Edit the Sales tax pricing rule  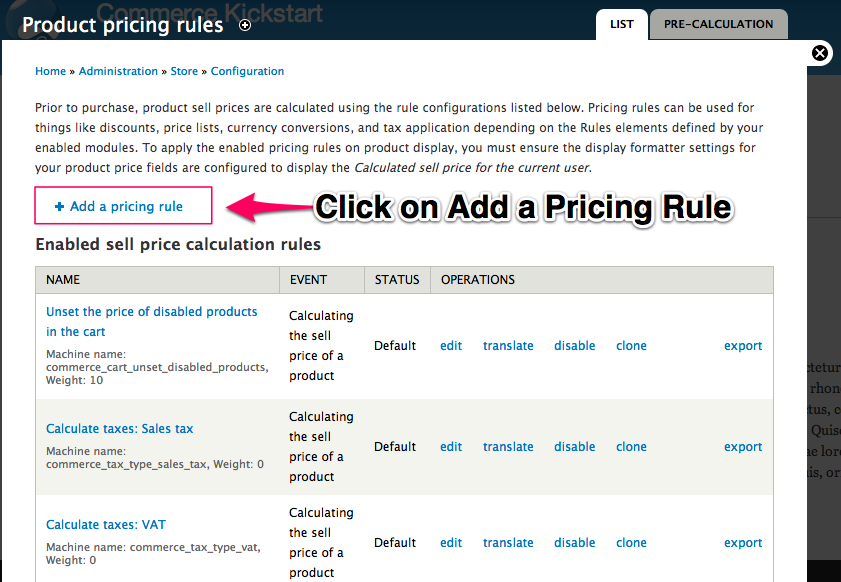[450, 446]
